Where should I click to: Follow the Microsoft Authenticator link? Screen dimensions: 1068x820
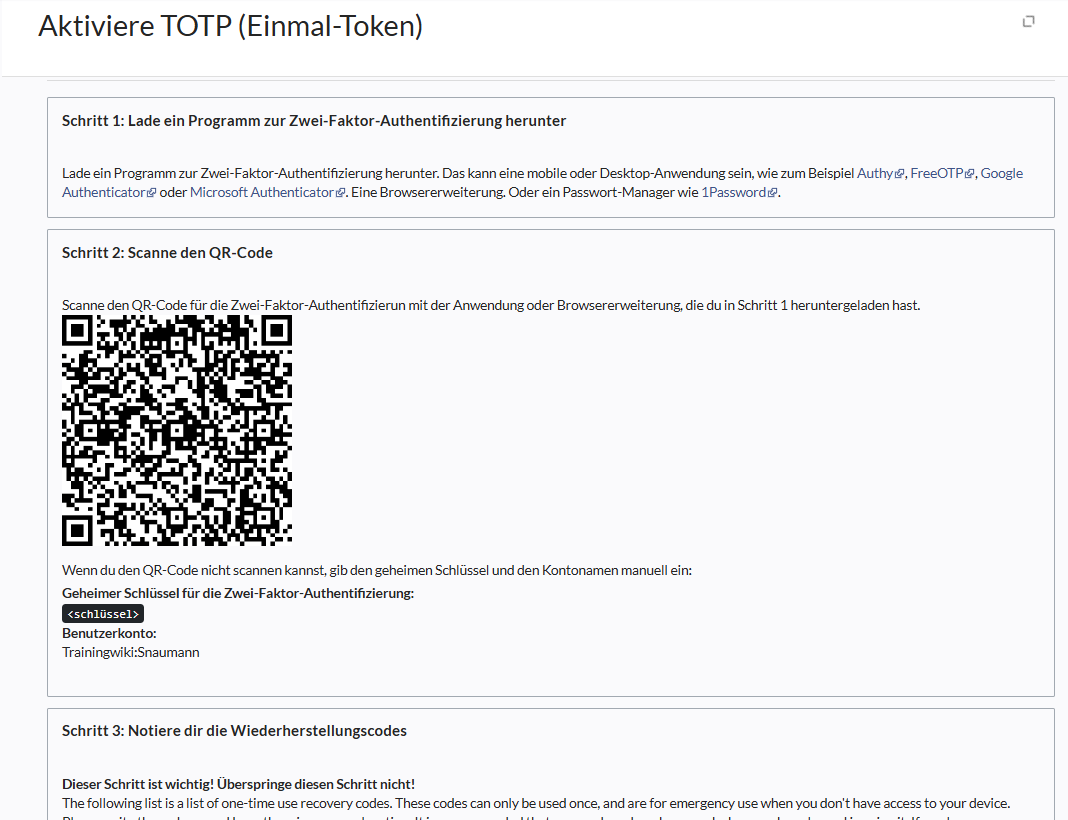pyautogui.click(x=261, y=192)
